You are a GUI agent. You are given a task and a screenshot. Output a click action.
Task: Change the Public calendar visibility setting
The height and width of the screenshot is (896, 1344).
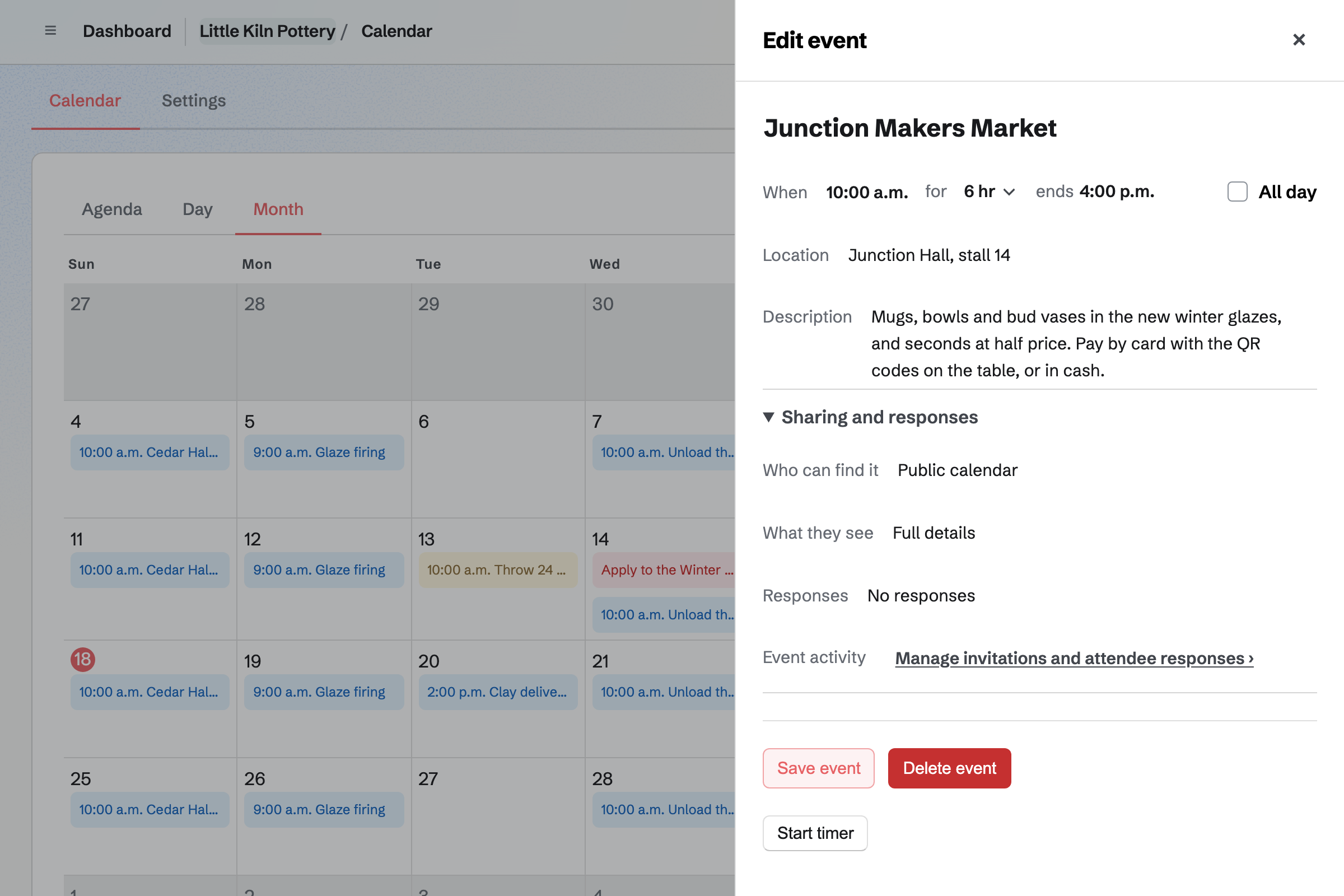pyautogui.click(x=957, y=470)
